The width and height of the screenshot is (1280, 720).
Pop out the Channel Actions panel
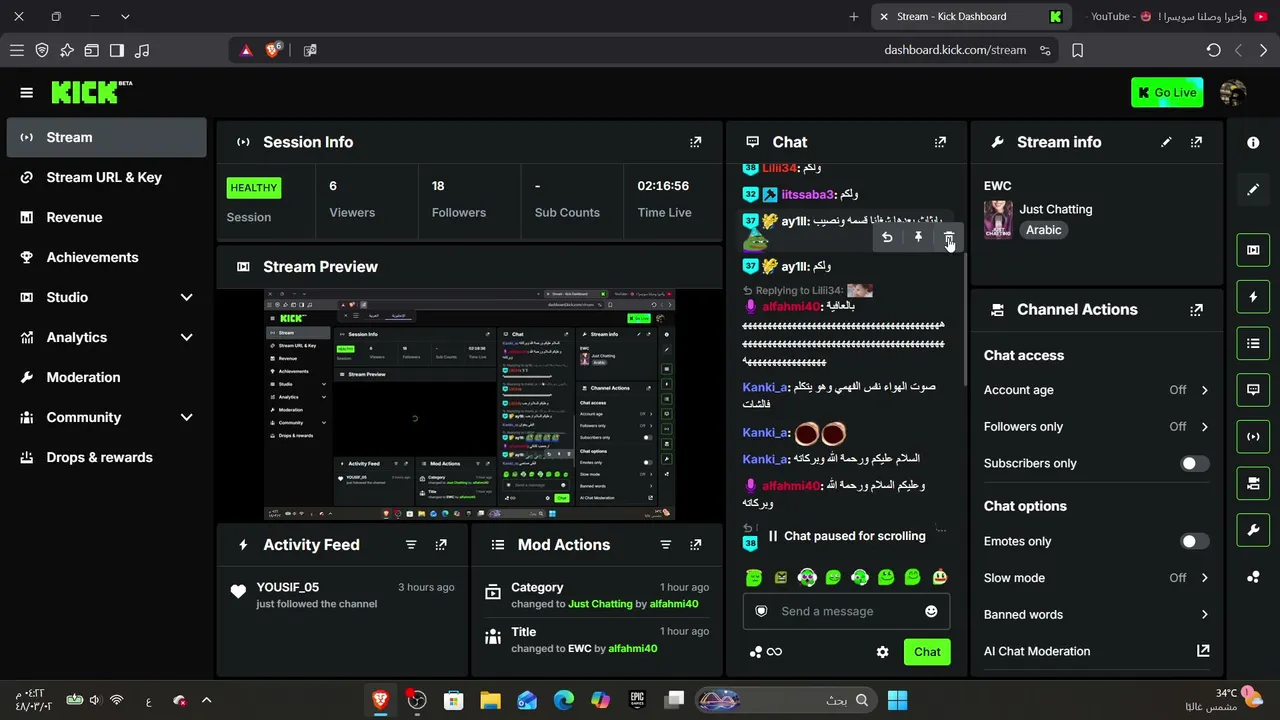click(x=1196, y=310)
